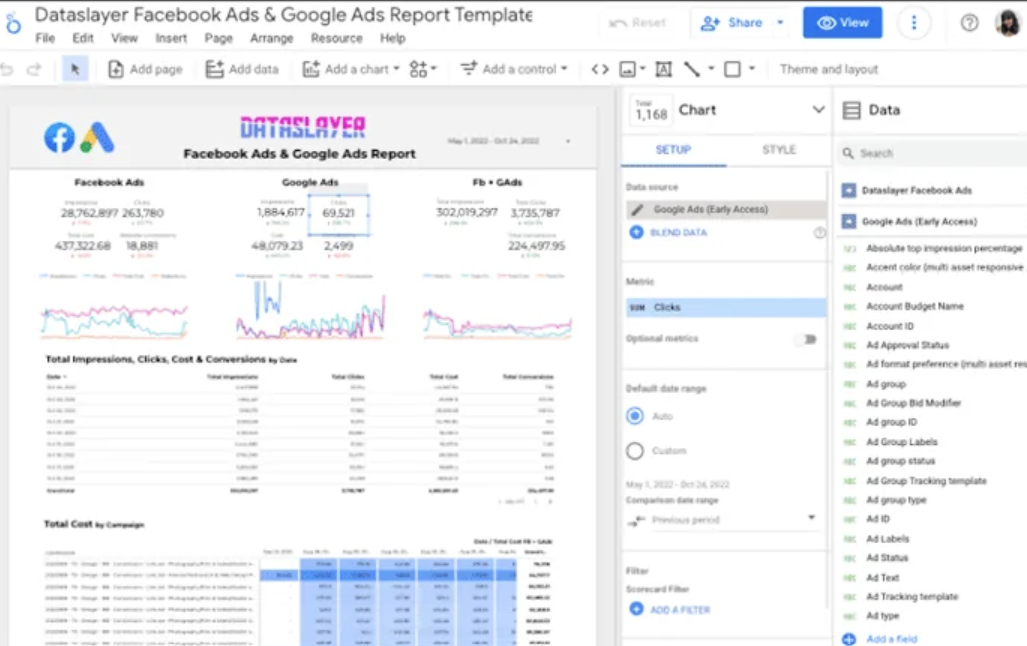The image size is (1027, 646).
Task: Open the Resource menu
Action: pos(336,38)
